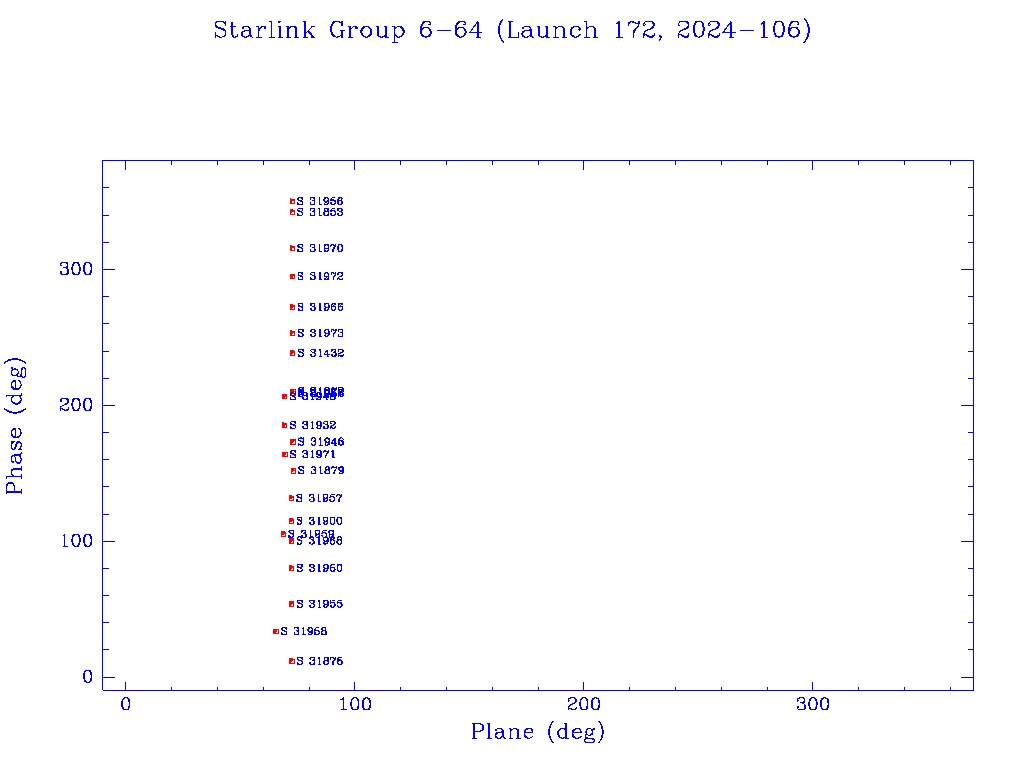Click the 0 tick label on Phase axis
1024x768 pixels.
88,677
